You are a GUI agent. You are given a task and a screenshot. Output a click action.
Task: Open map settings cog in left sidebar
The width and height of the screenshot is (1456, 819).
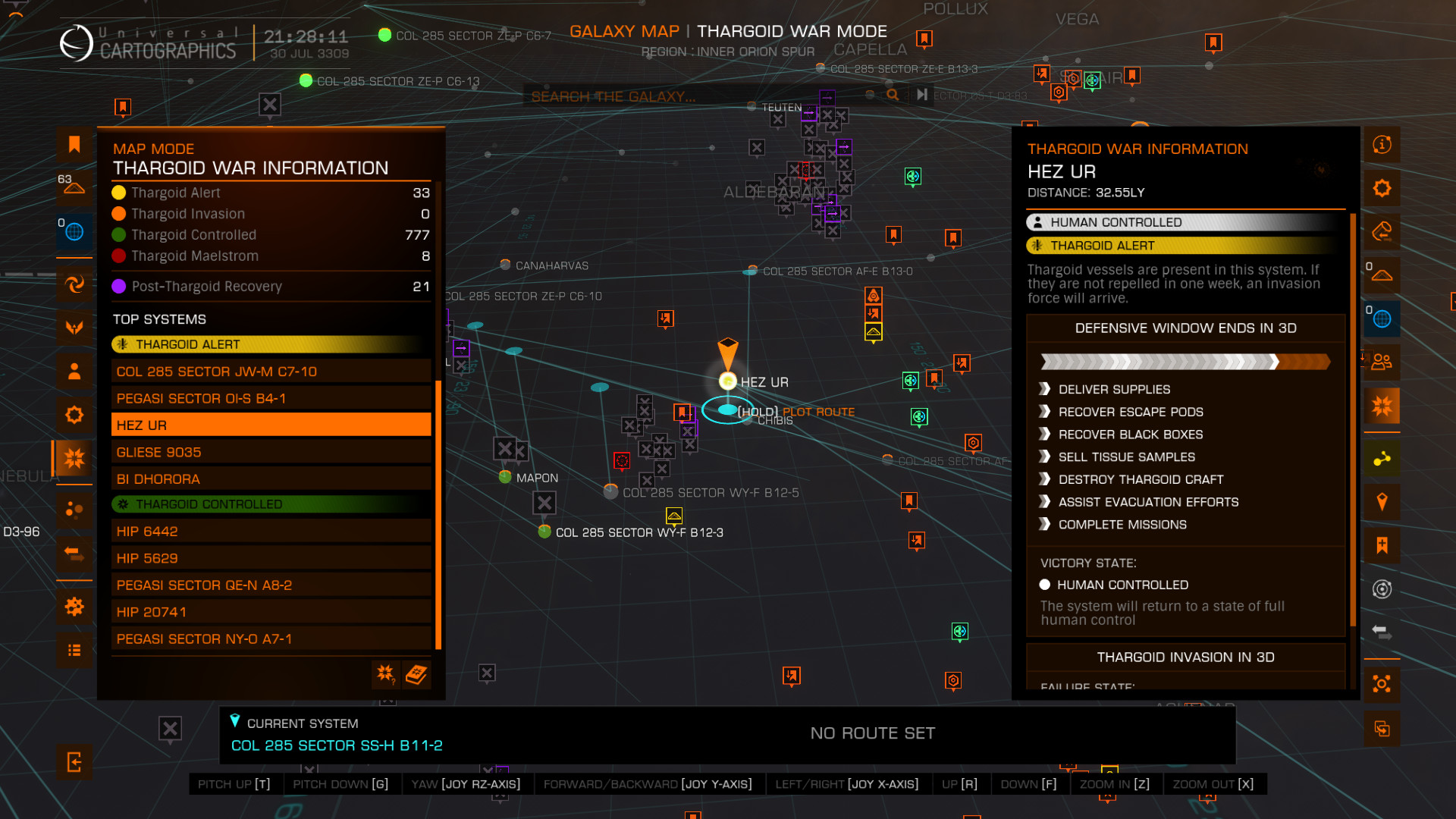(x=74, y=607)
